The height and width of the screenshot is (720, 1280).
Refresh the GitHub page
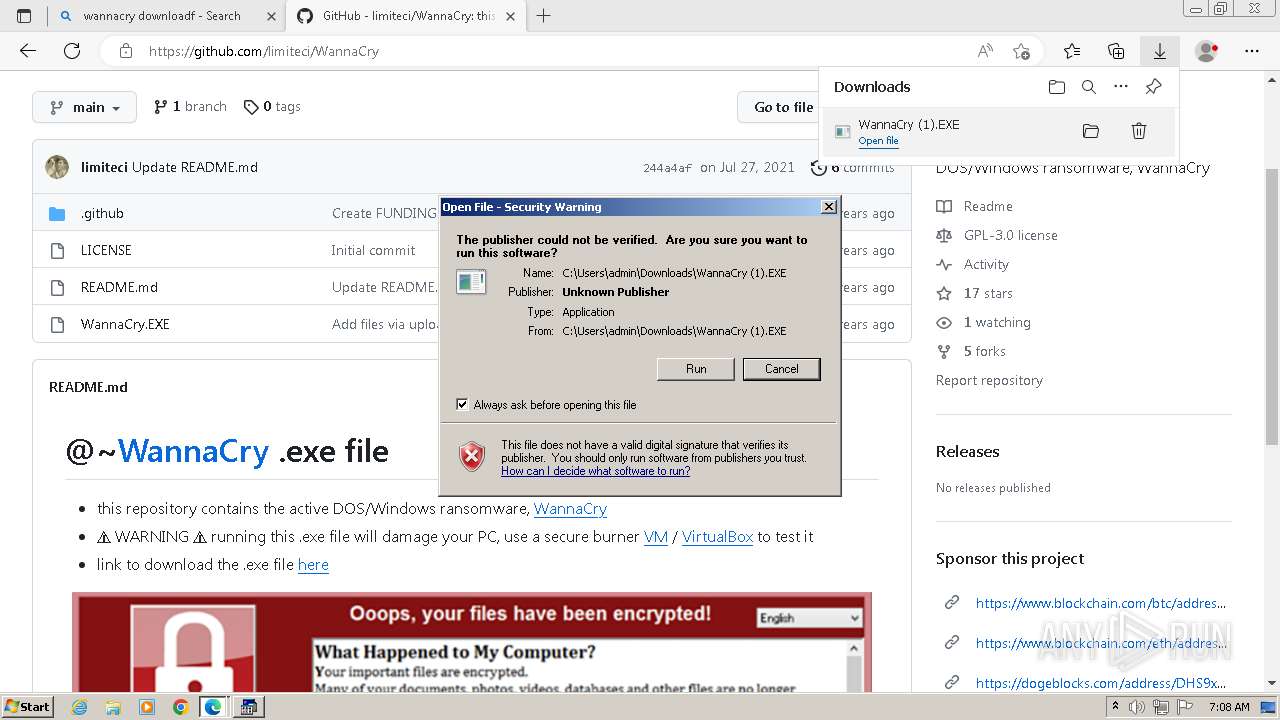click(x=72, y=51)
